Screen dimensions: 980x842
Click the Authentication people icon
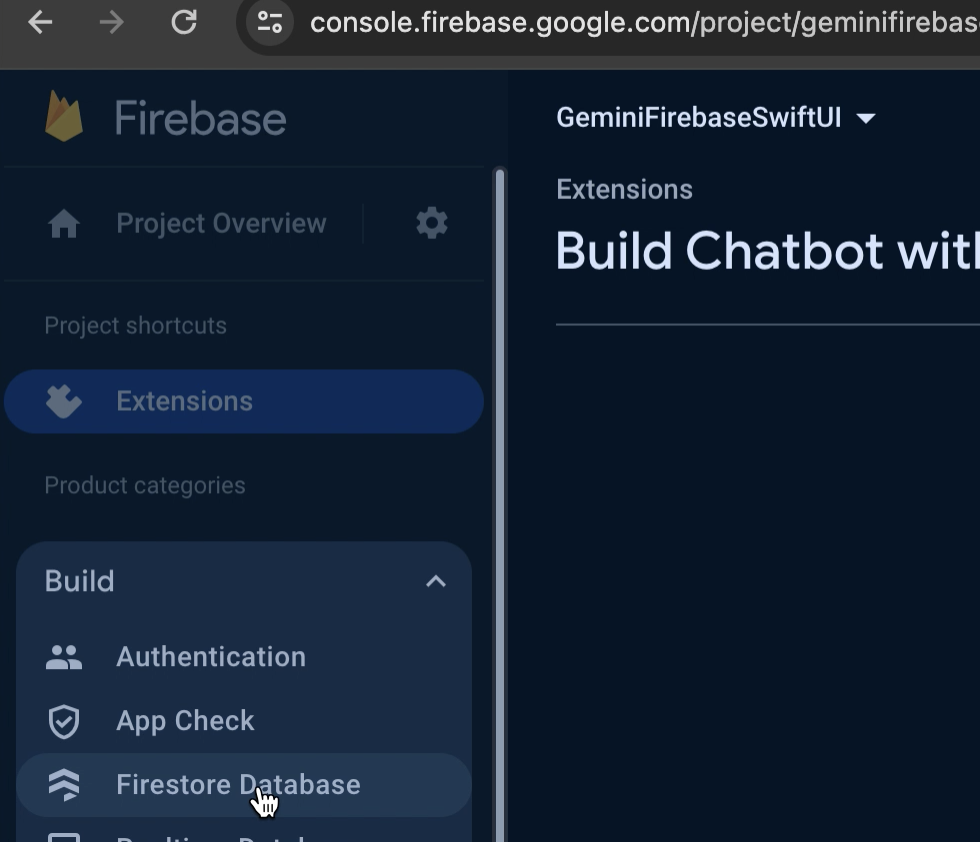click(x=64, y=657)
